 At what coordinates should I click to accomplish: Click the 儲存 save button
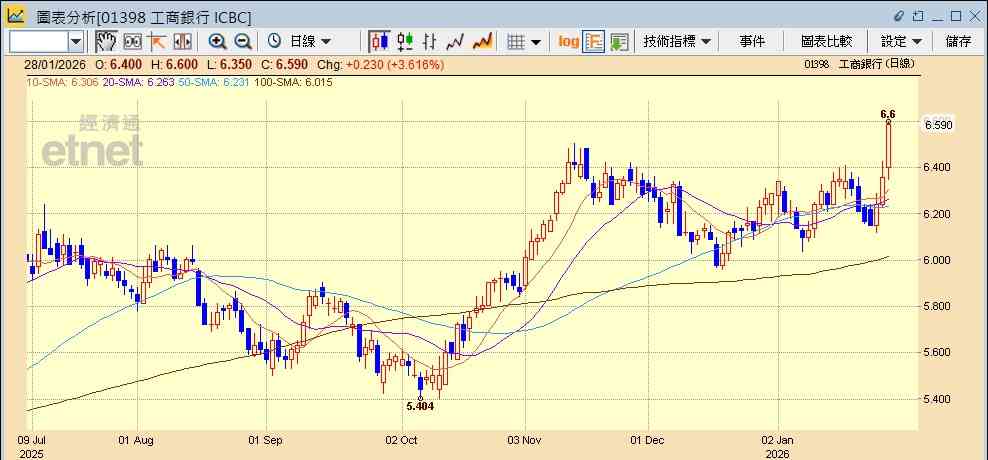pyautogui.click(x=958, y=42)
